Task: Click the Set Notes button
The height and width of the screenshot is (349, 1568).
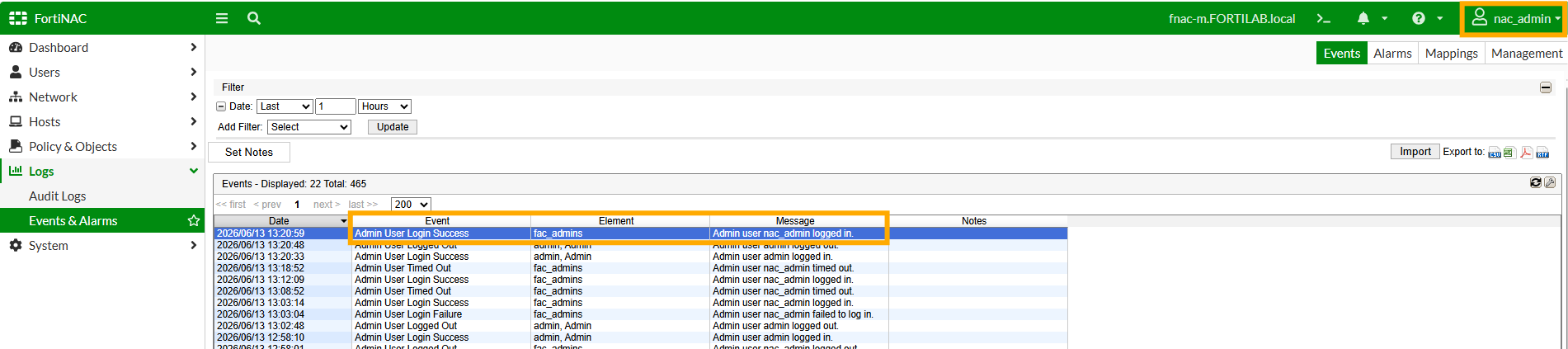Action: pyautogui.click(x=248, y=153)
